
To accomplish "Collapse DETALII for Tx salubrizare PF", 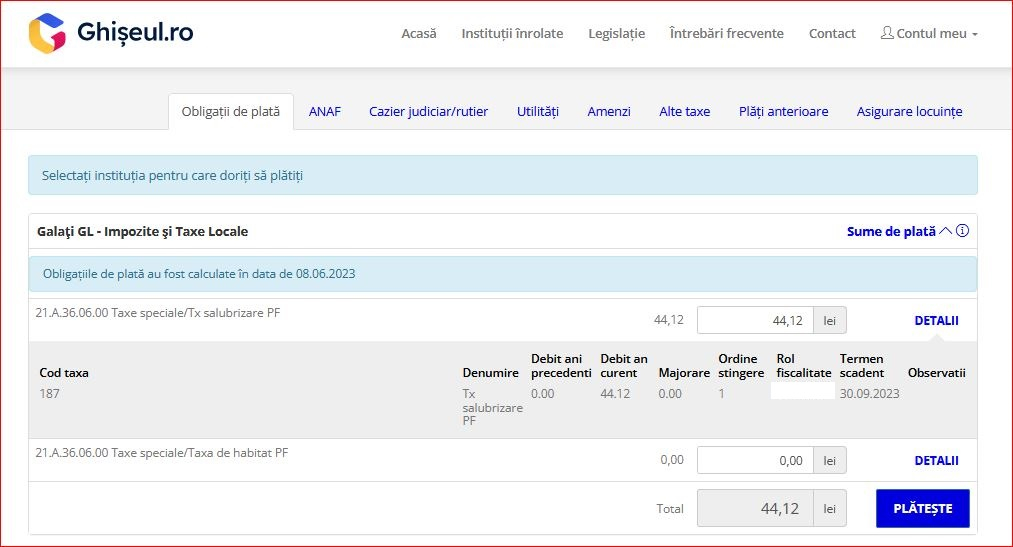I will click(936, 321).
